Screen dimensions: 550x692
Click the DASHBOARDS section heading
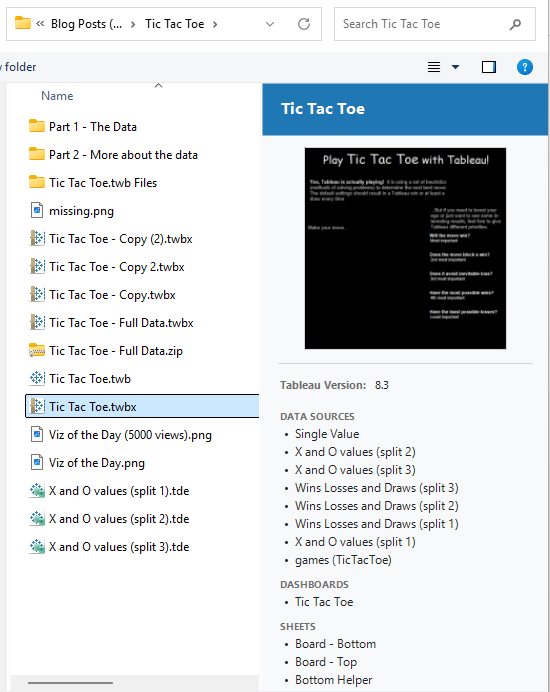(x=314, y=585)
